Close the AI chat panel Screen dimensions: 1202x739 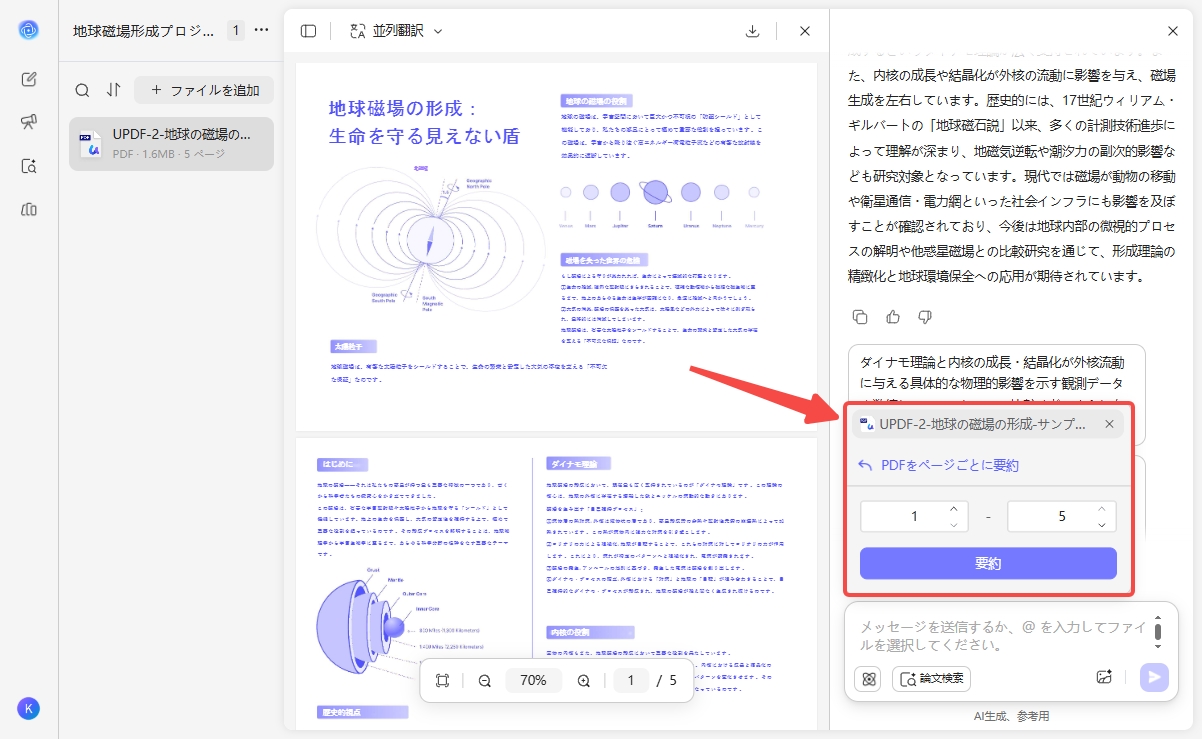tap(1173, 31)
